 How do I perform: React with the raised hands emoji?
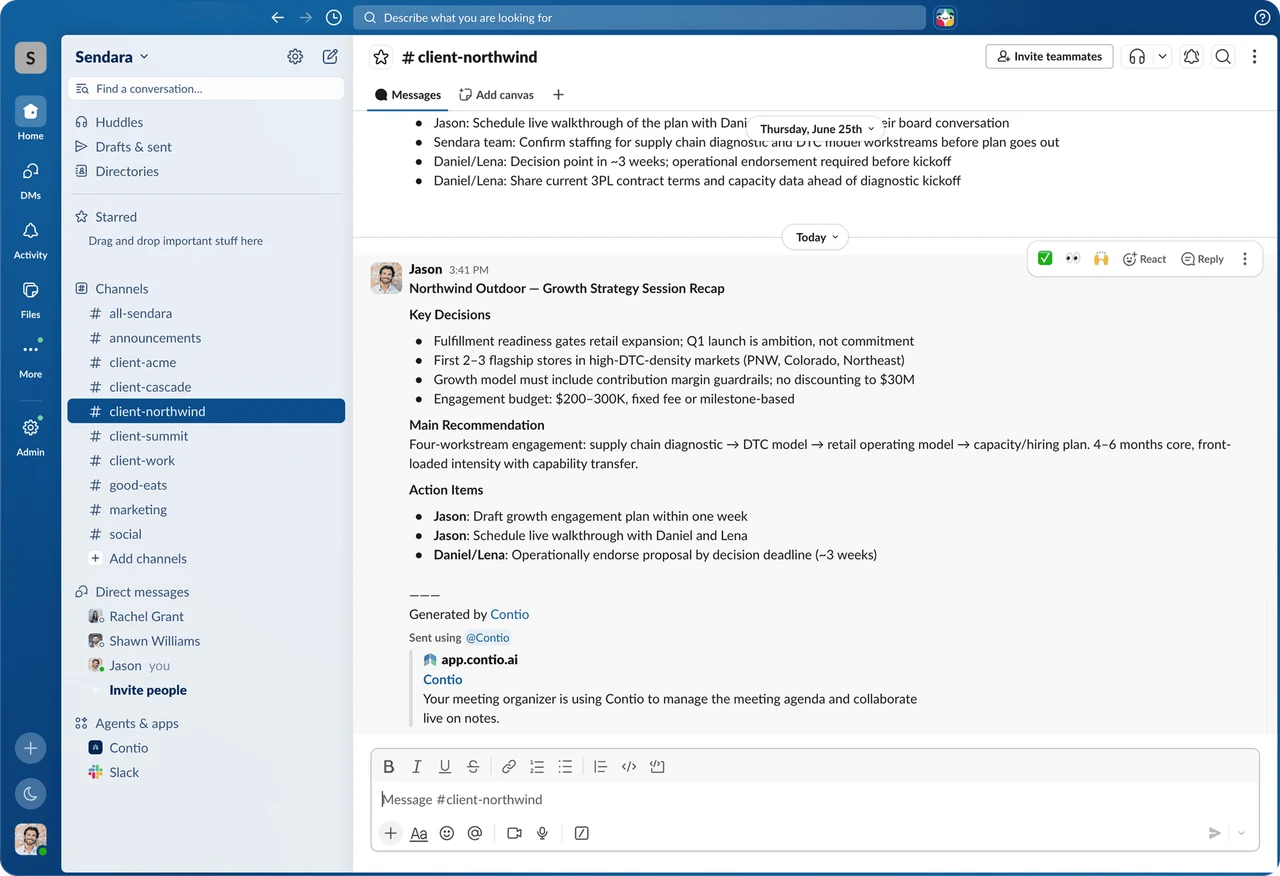(x=1101, y=259)
